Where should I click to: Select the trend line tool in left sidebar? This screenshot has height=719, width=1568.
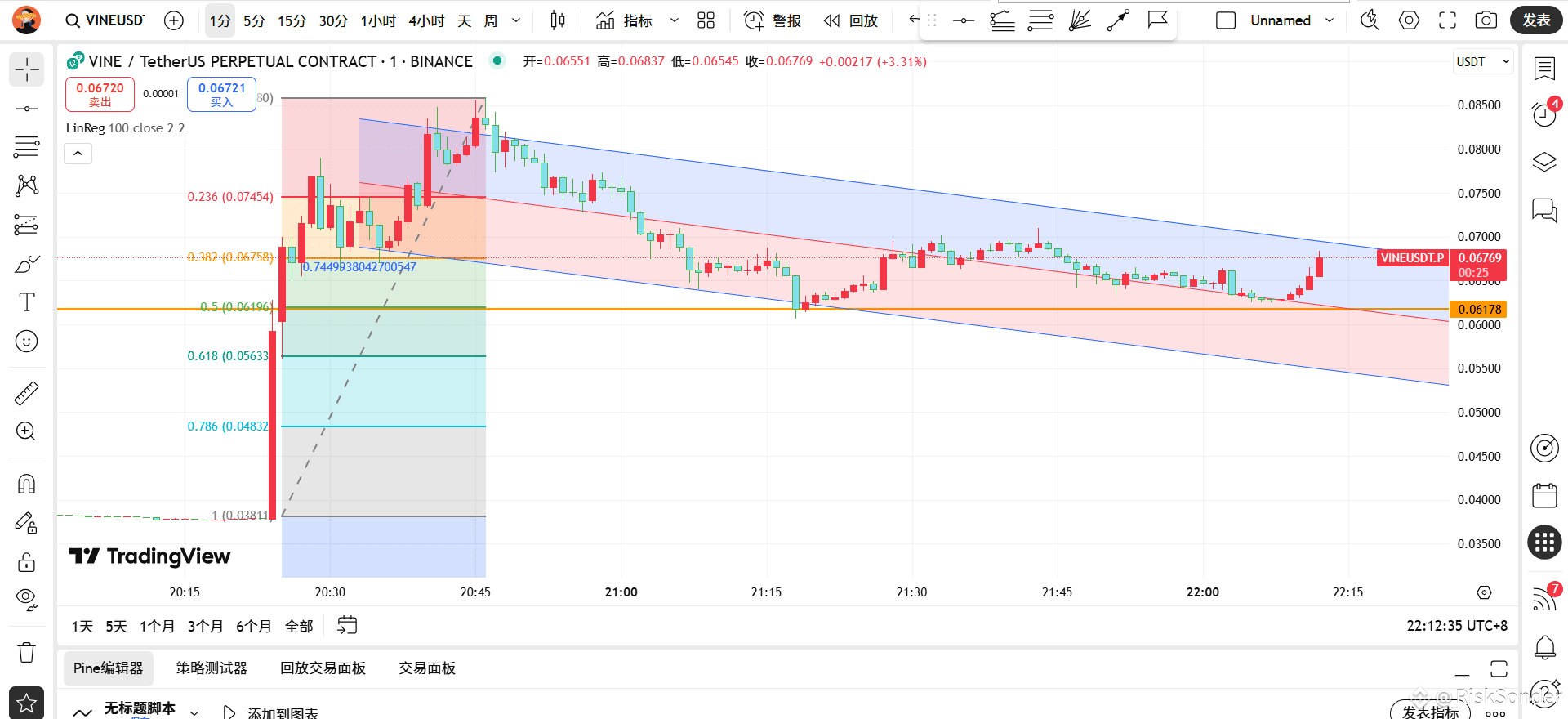point(27,109)
